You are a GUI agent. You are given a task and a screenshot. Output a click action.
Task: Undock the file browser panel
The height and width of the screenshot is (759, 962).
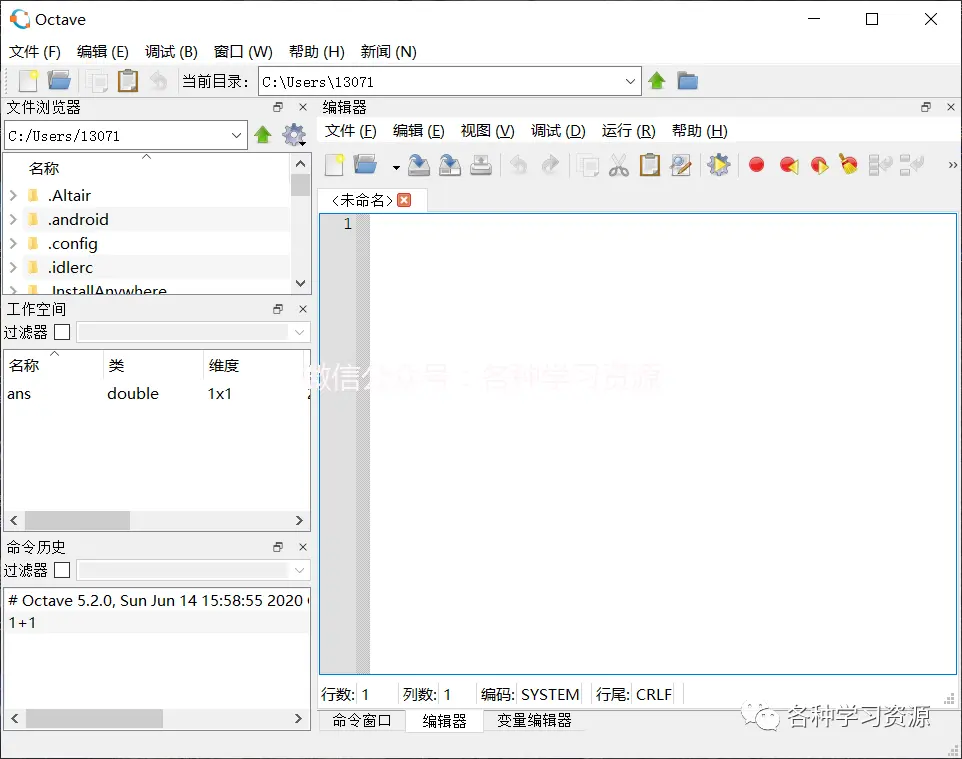(x=278, y=107)
